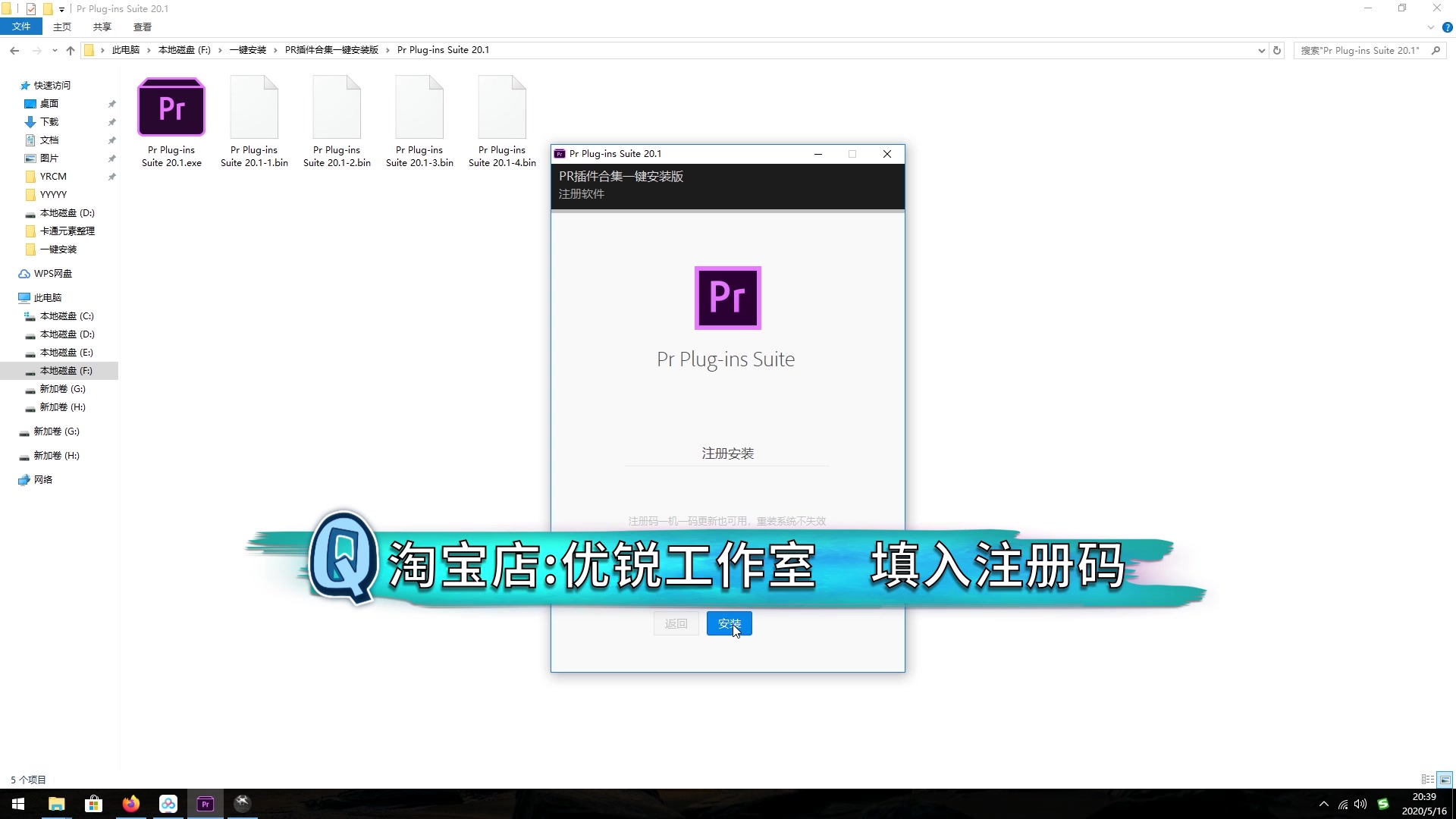Click the 注册安装 registration code field
The width and height of the screenshot is (1456, 819).
click(727, 453)
